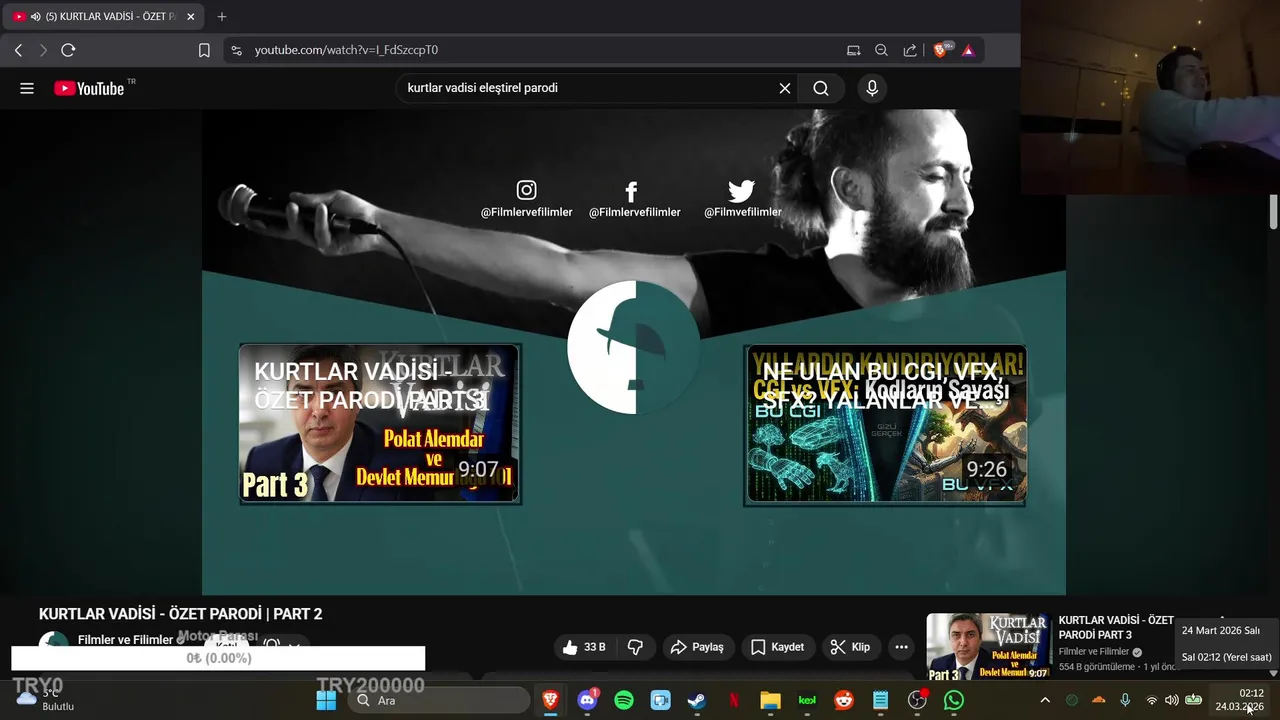Share this page from address bar
Viewport: 1280px width, 720px height.
click(x=910, y=50)
